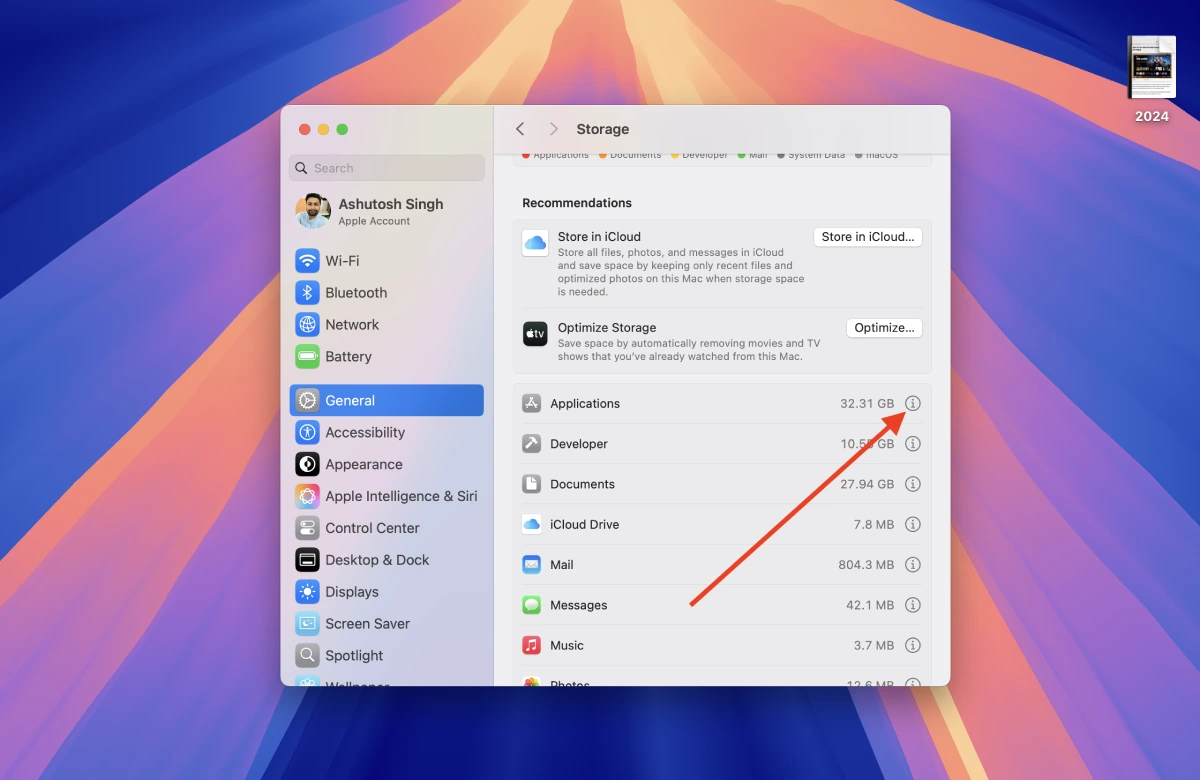Viewport: 1200px width, 780px height.
Task: Open Displays settings in sidebar
Action: 387,592
